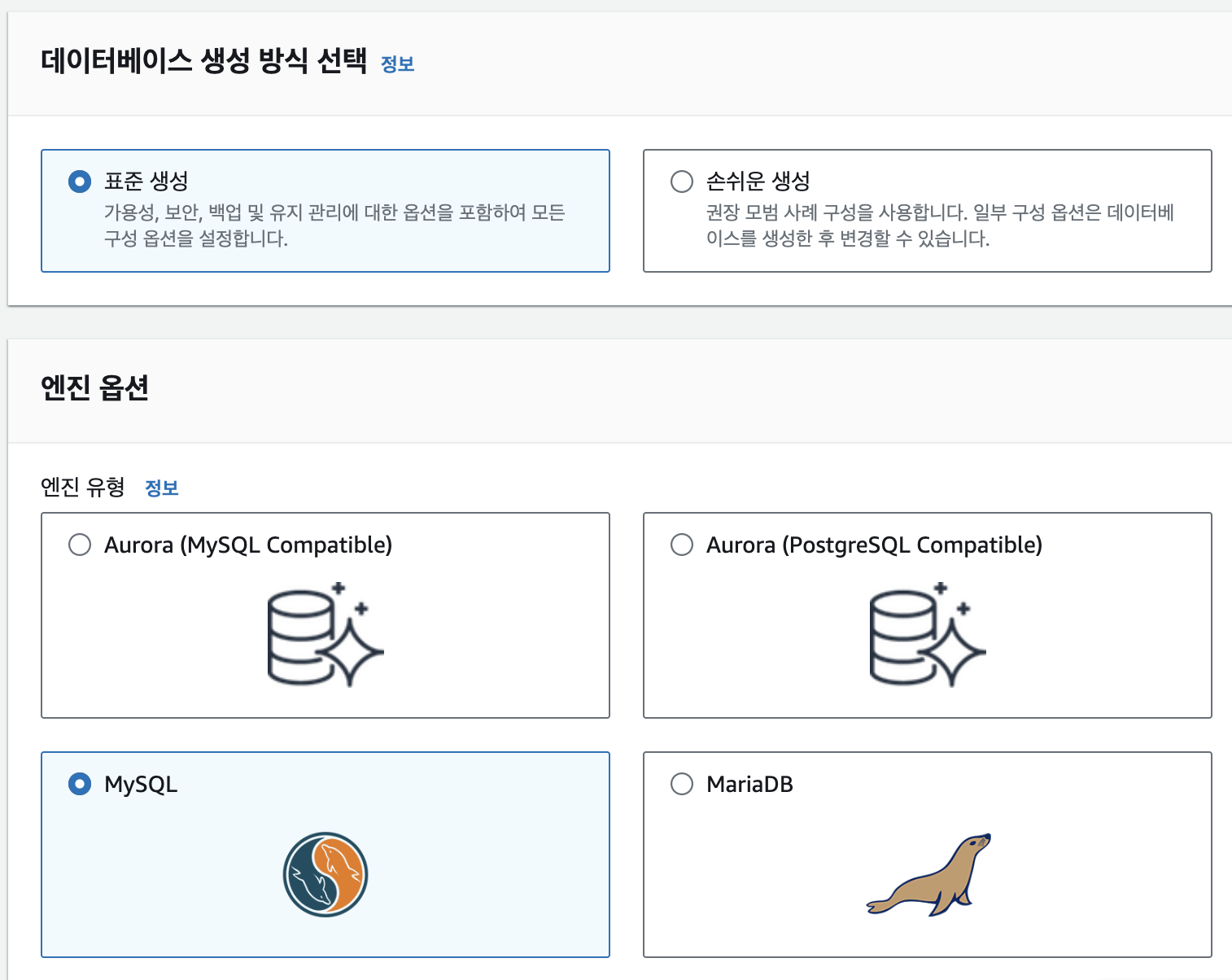Click the 손쉬운 생성 title text
Viewport: 1232px width, 980px height.
758,181
